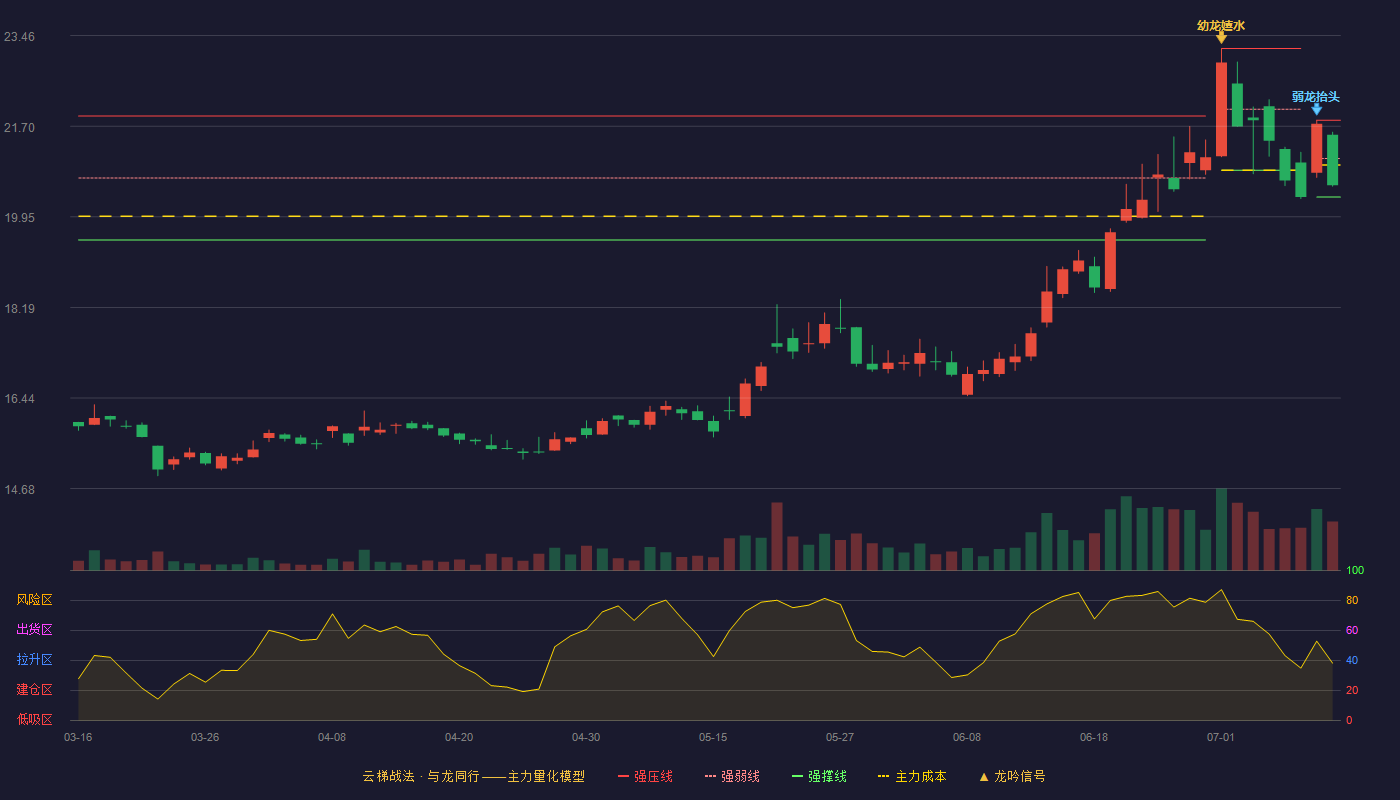The image size is (1400, 800).
Task: Click the 100 indicator scale label
Action: (1355, 571)
